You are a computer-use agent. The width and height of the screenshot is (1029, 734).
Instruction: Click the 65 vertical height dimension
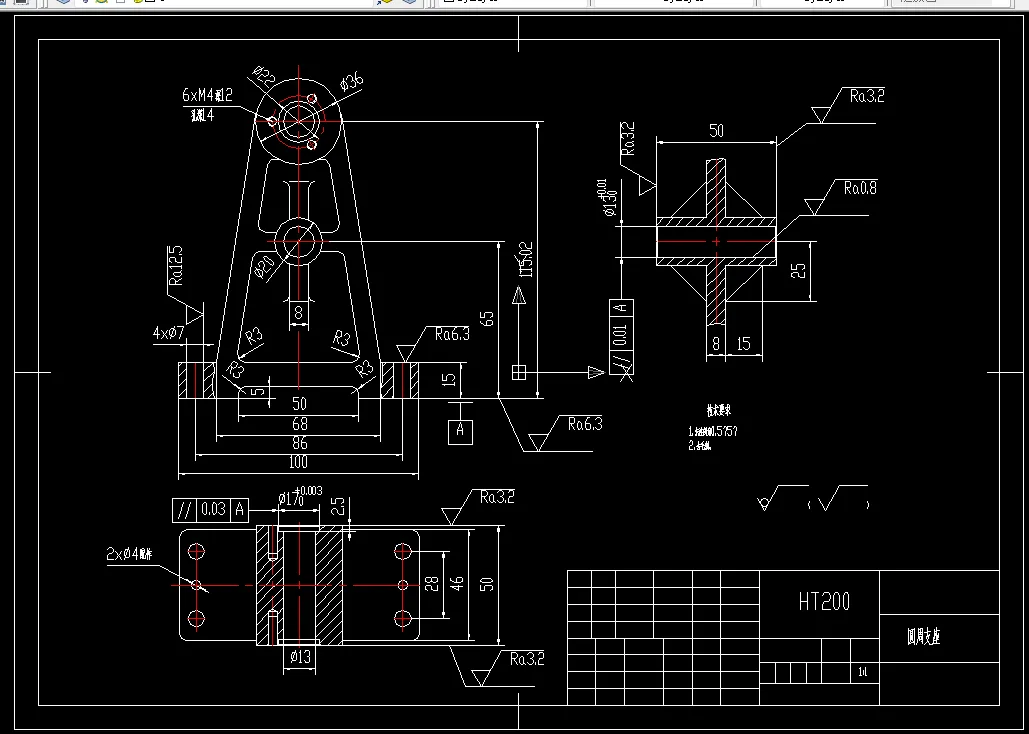[487, 318]
